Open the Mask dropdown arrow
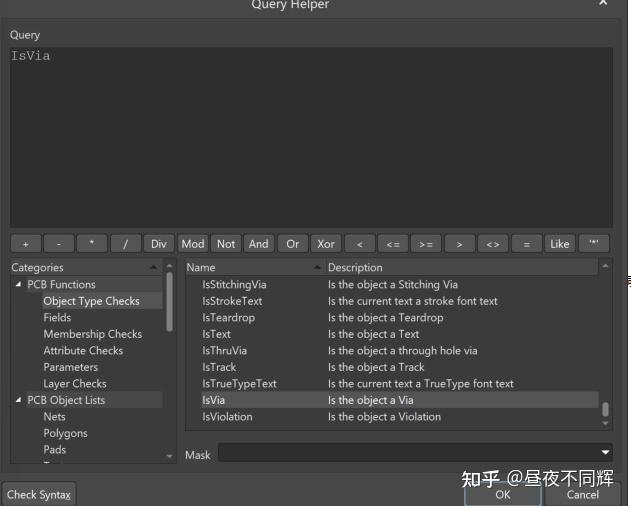Viewport: 631px width, 506px height. coord(605,452)
